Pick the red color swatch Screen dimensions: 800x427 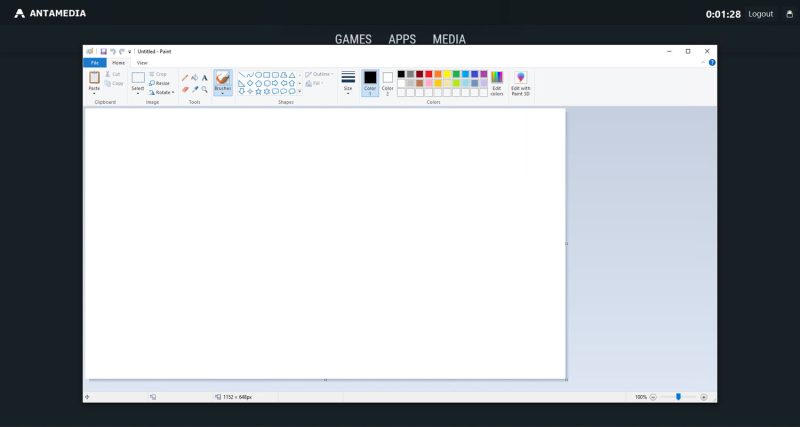[x=429, y=74]
